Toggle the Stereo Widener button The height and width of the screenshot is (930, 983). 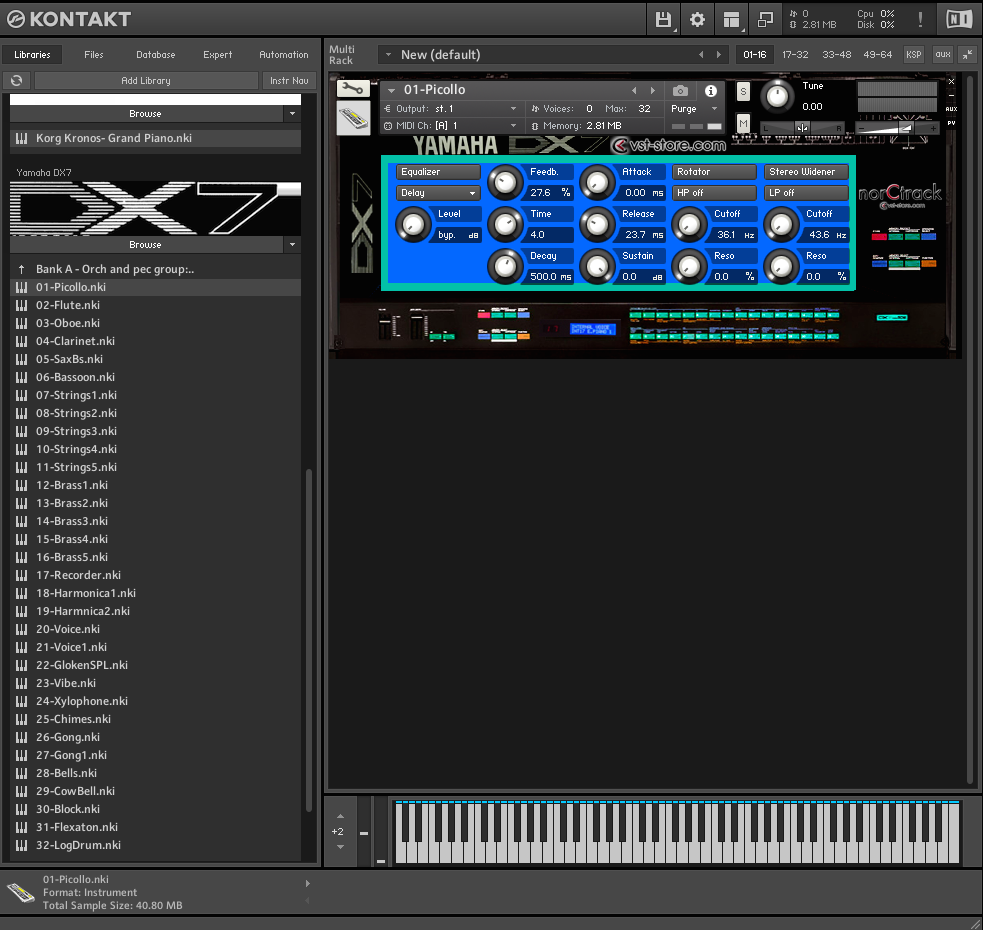pos(806,172)
